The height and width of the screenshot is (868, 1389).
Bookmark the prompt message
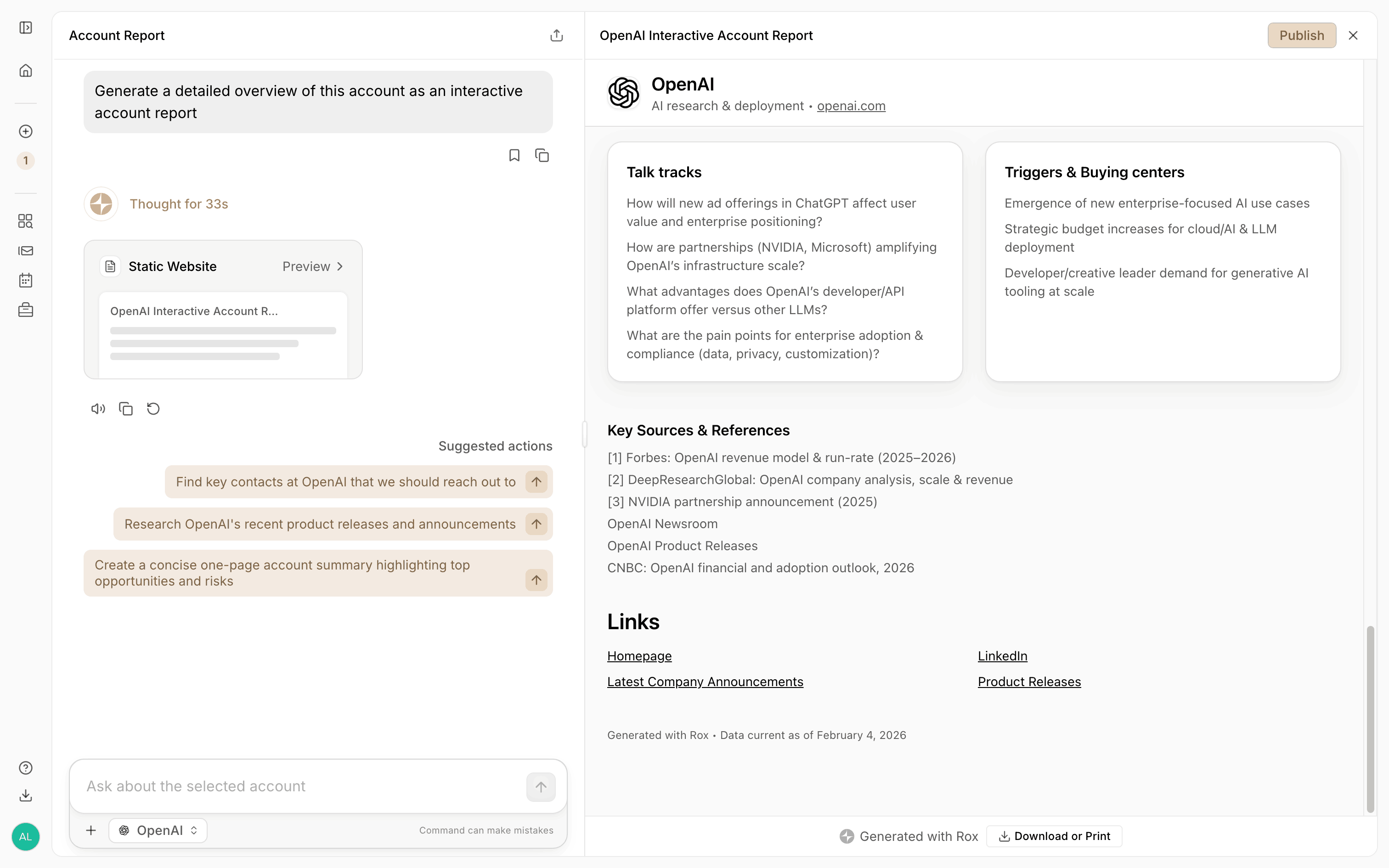[x=514, y=156]
